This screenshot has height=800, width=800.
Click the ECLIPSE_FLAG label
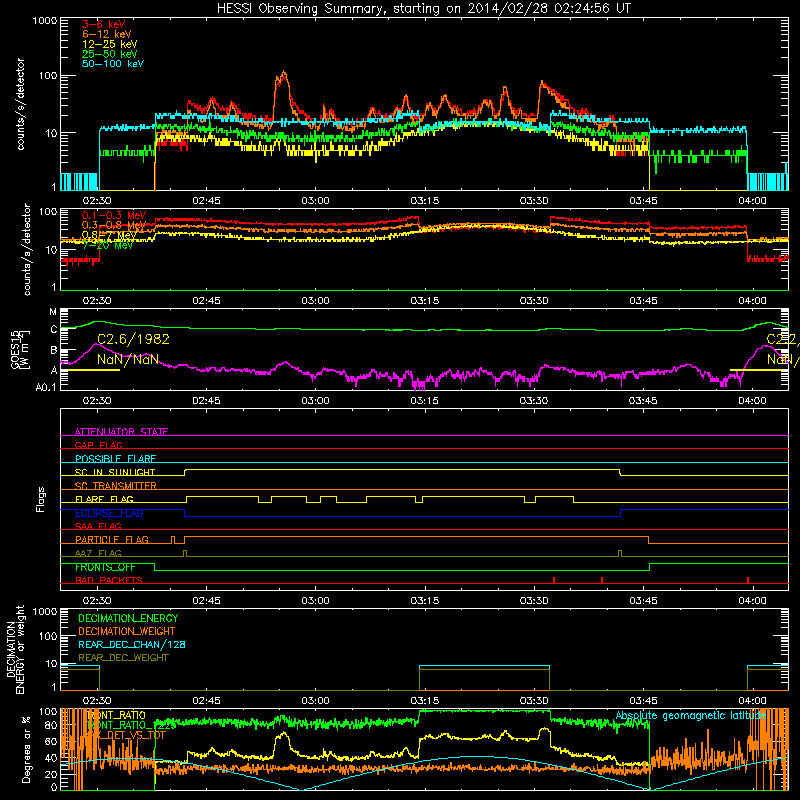109,513
